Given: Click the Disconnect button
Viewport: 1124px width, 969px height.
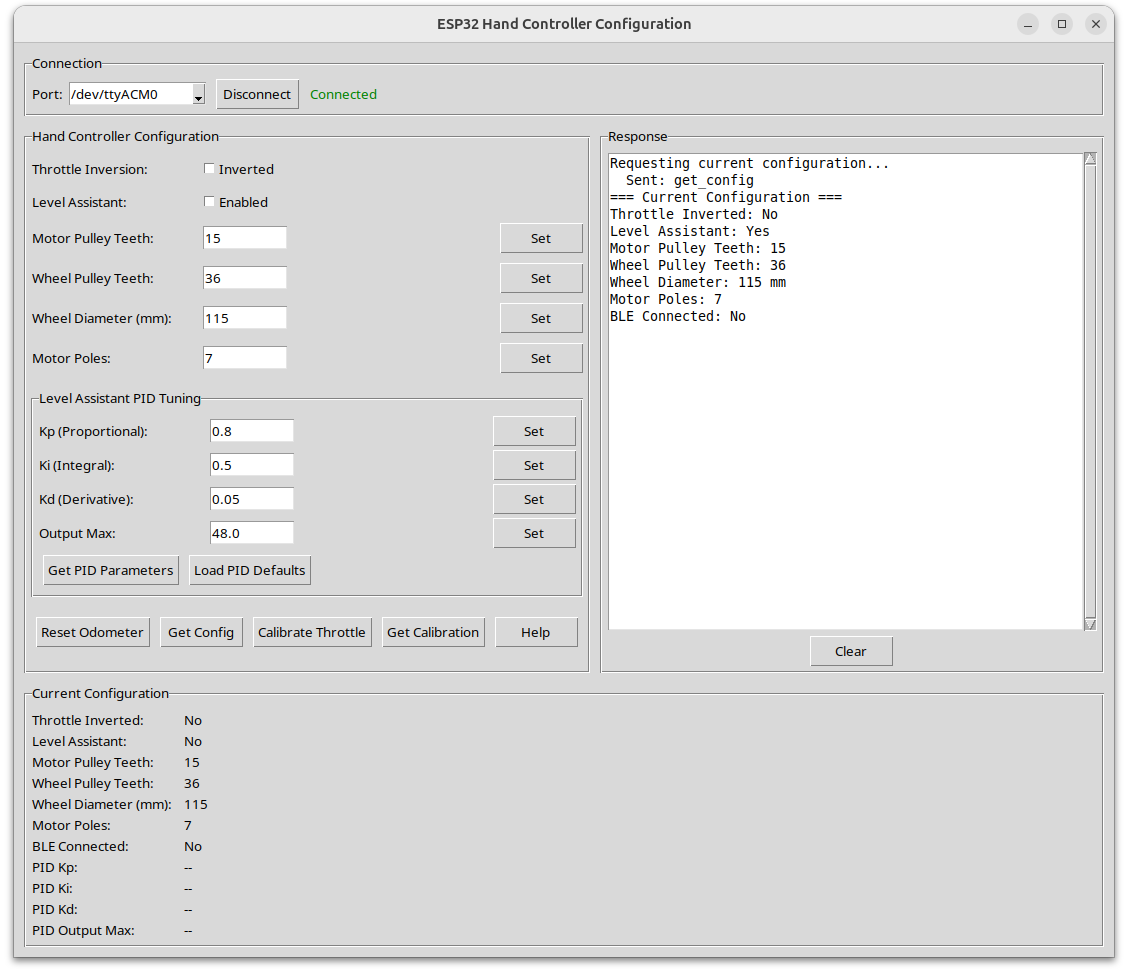Looking at the screenshot, I should [x=257, y=94].
